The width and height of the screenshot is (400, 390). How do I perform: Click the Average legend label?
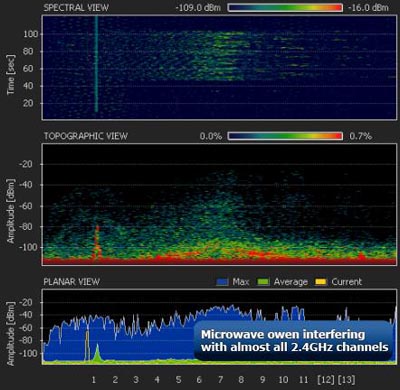[291, 282]
